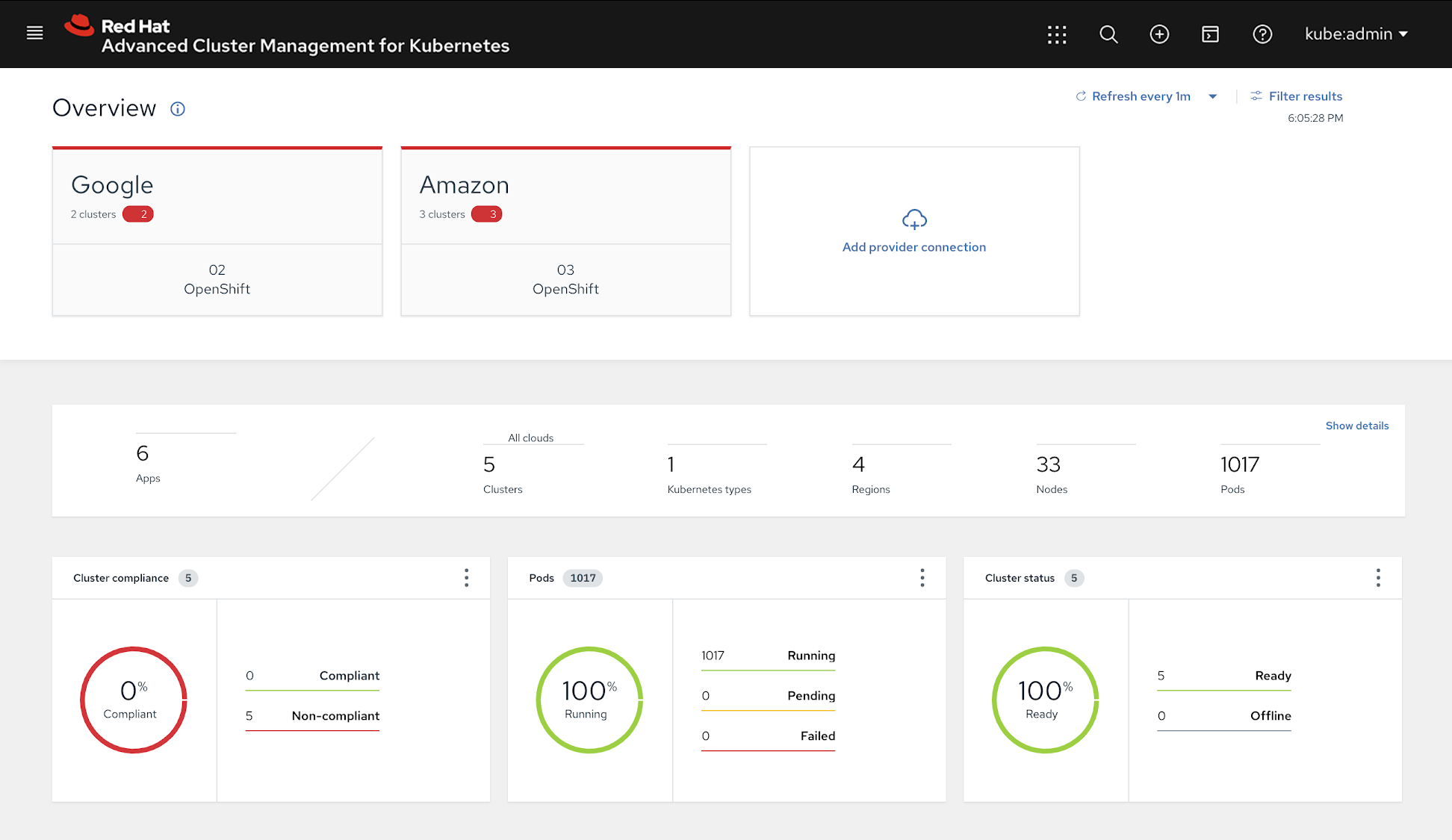Open Cluster compliance card kebab menu
The height and width of the screenshot is (840, 1452).
pyautogui.click(x=466, y=578)
